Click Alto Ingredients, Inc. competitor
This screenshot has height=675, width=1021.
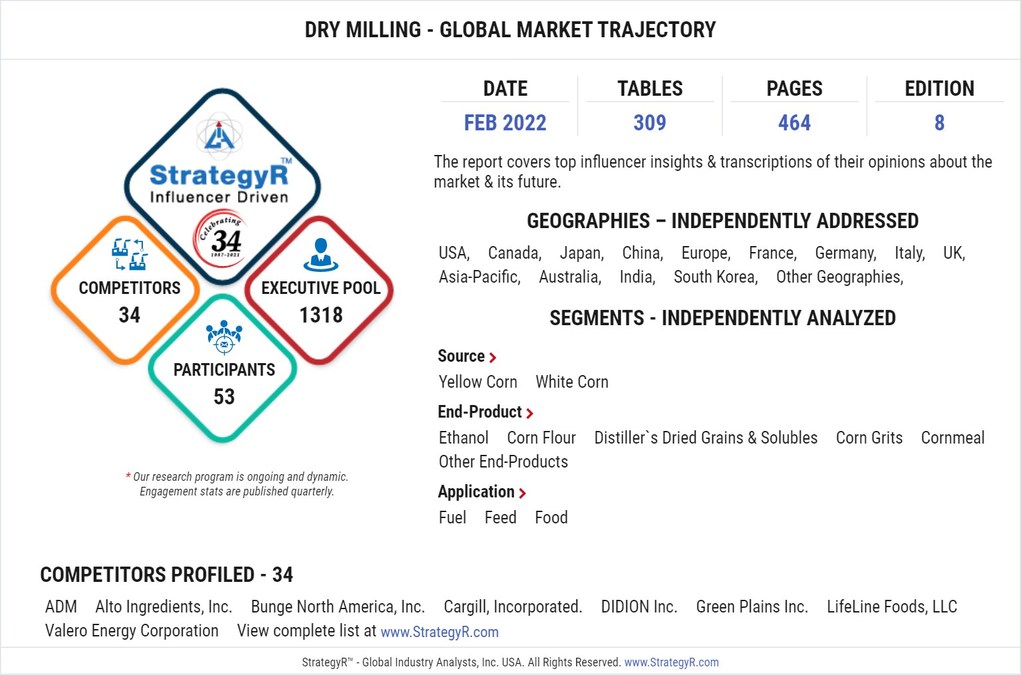[164, 607]
